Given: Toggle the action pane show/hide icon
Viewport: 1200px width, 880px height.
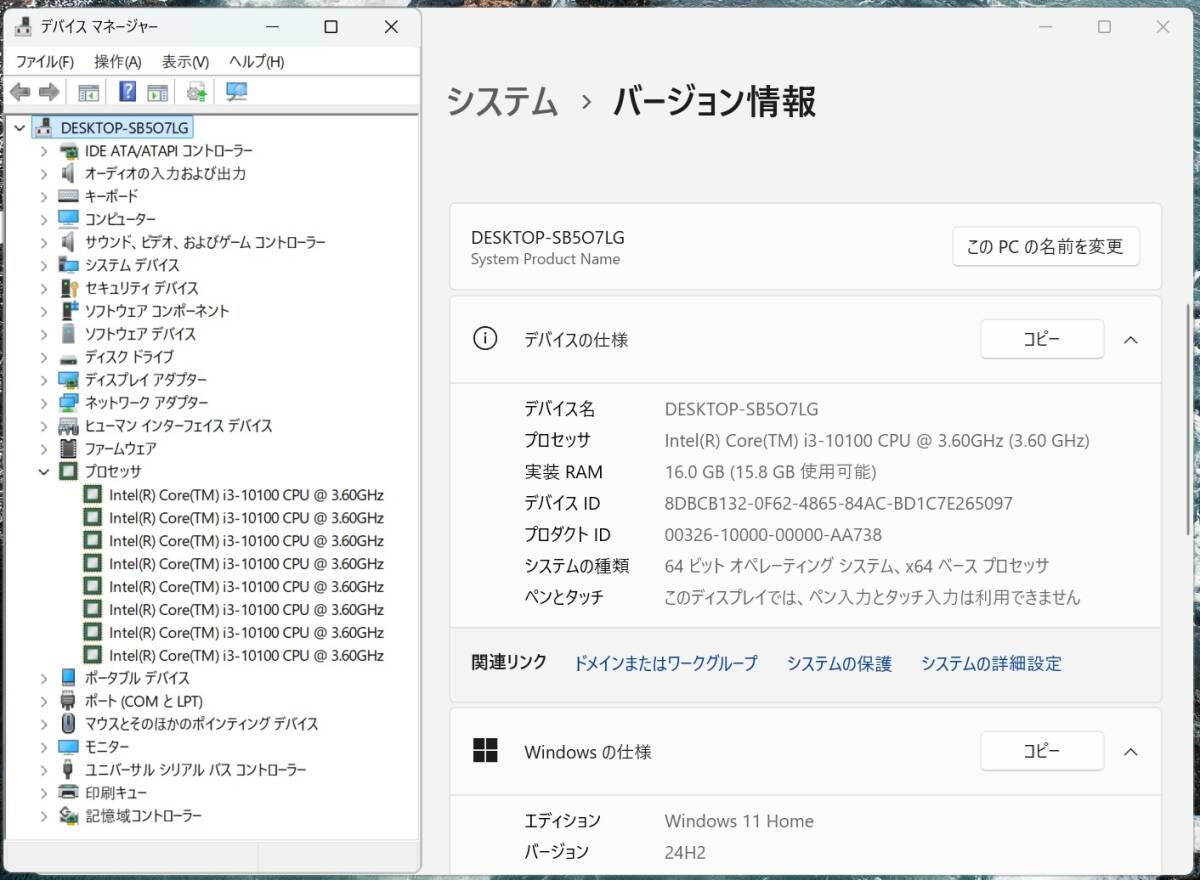Looking at the screenshot, I should tap(157, 93).
